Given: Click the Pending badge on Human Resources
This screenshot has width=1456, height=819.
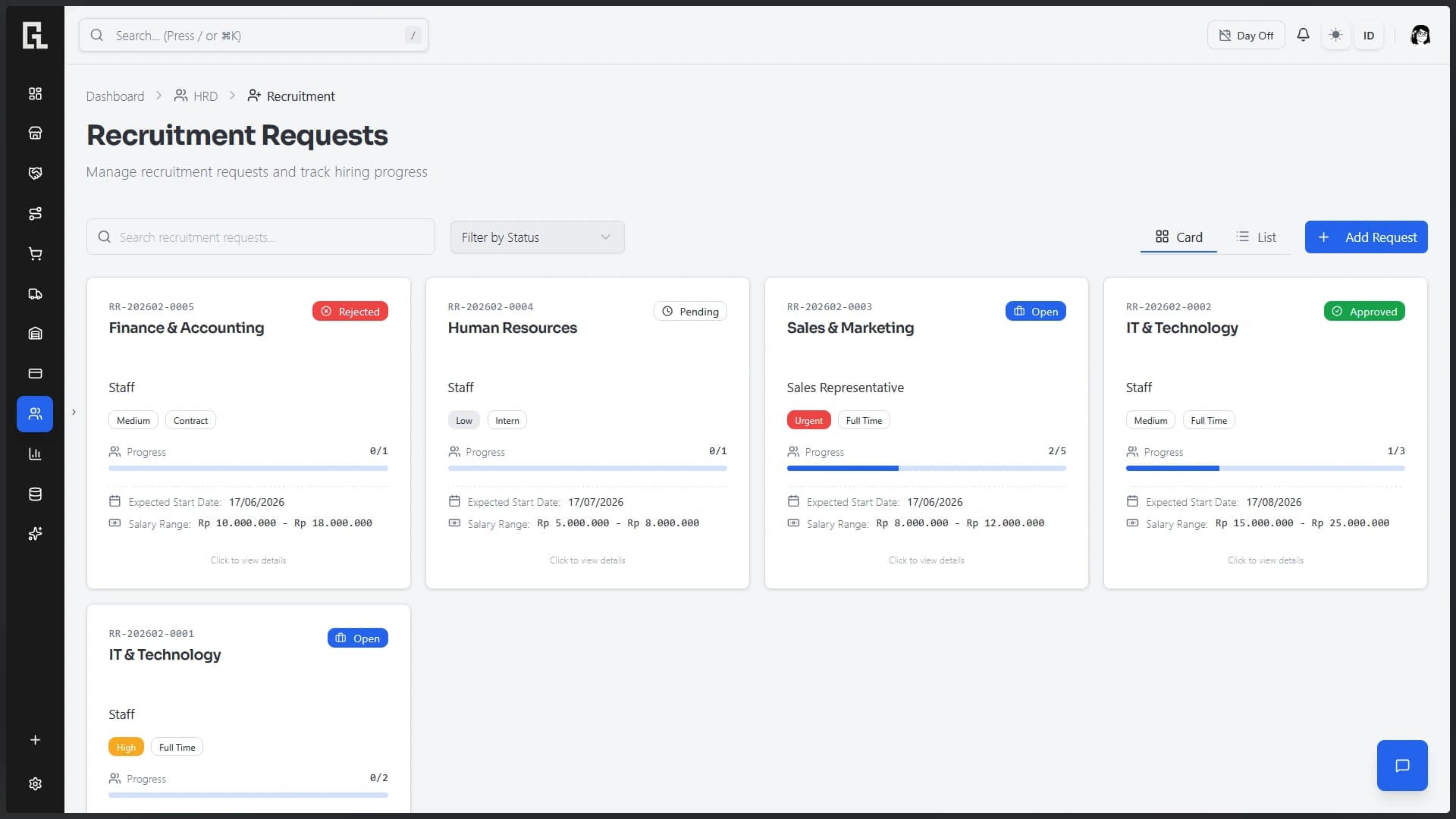Looking at the screenshot, I should [690, 312].
